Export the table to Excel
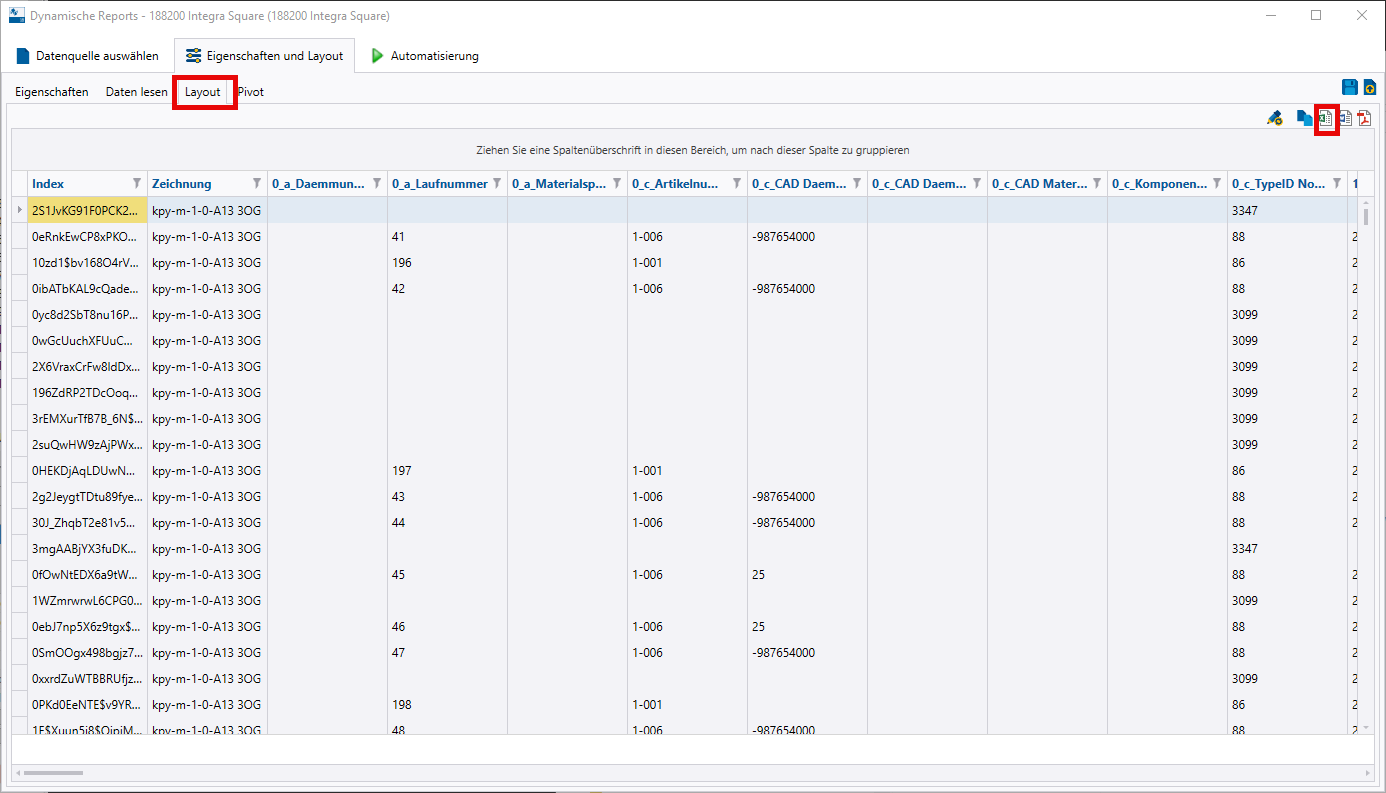The image size is (1386, 793). pyautogui.click(x=1325, y=118)
